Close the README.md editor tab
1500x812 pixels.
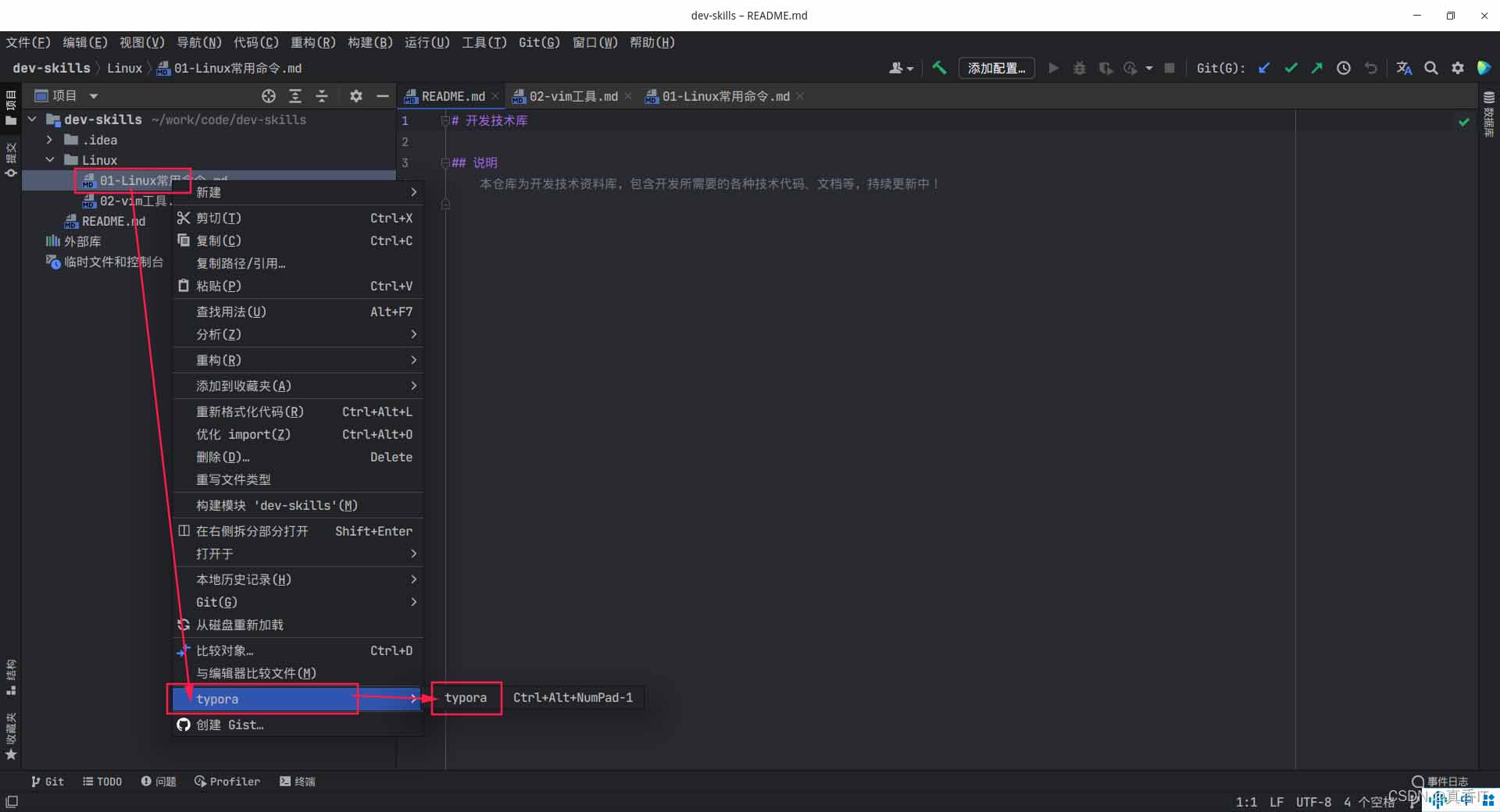(495, 96)
